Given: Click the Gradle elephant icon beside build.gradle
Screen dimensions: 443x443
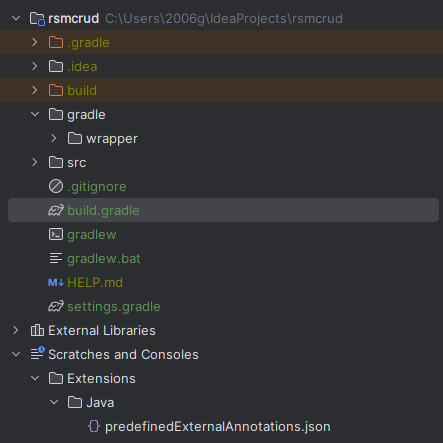Looking at the screenshot, I should point(56,210).
